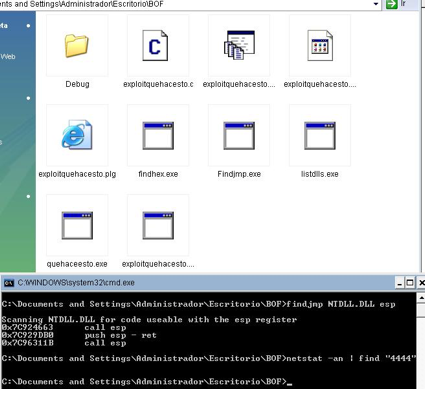Click the 'Debug' folder name label
Screen dimensions: 425x401
(x=77, y=84)
